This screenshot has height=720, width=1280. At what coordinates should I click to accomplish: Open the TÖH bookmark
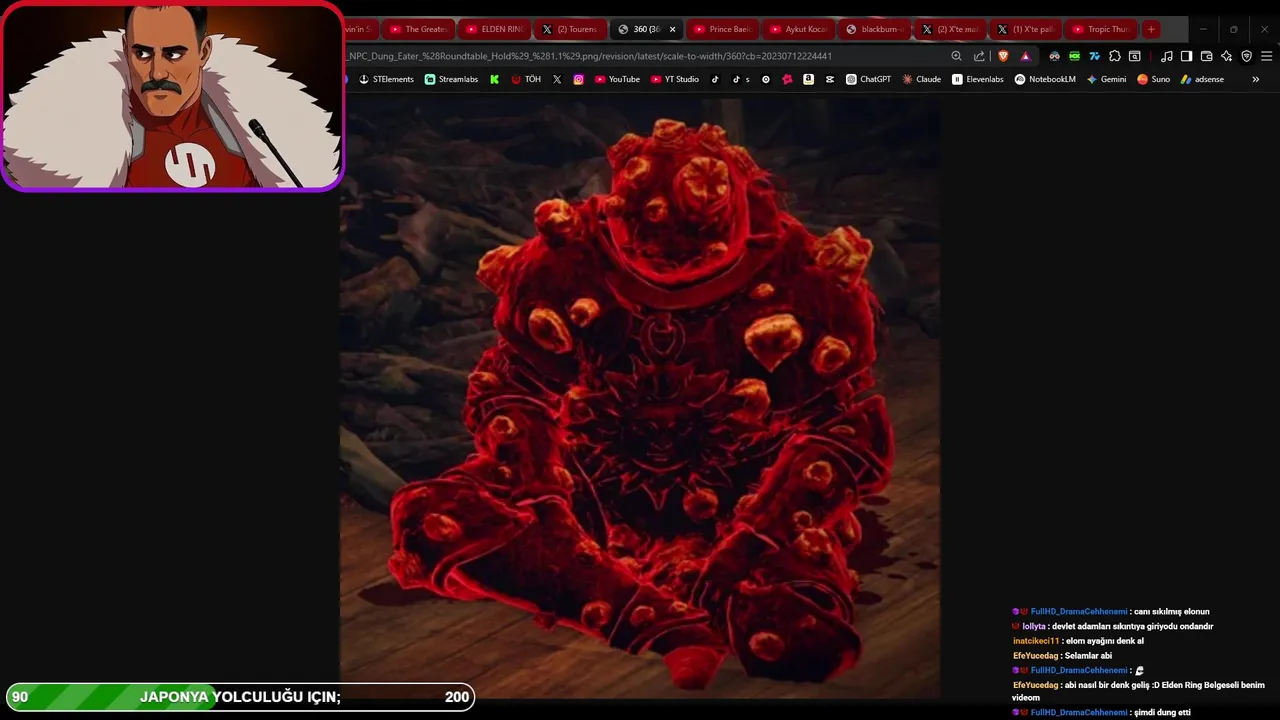click(x=525, y=79)
